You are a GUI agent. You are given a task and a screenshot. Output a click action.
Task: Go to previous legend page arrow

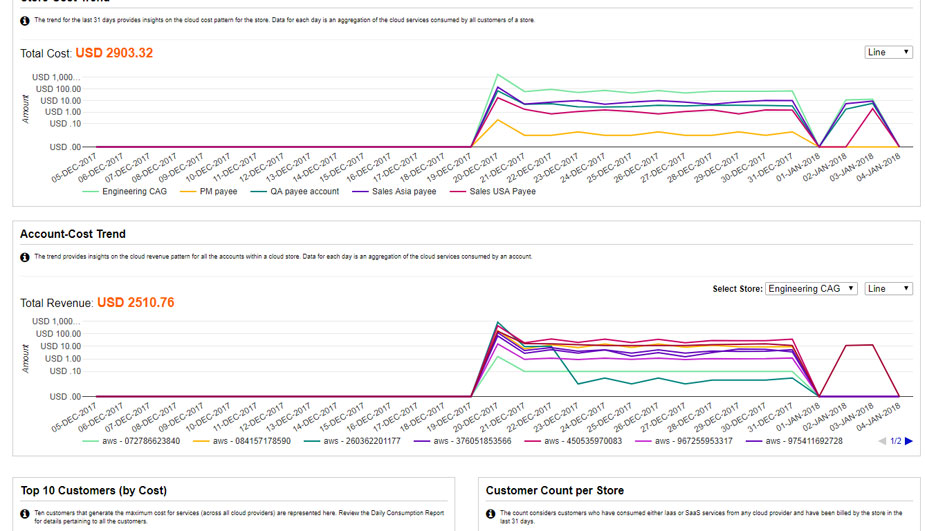[x=883, y=441]
